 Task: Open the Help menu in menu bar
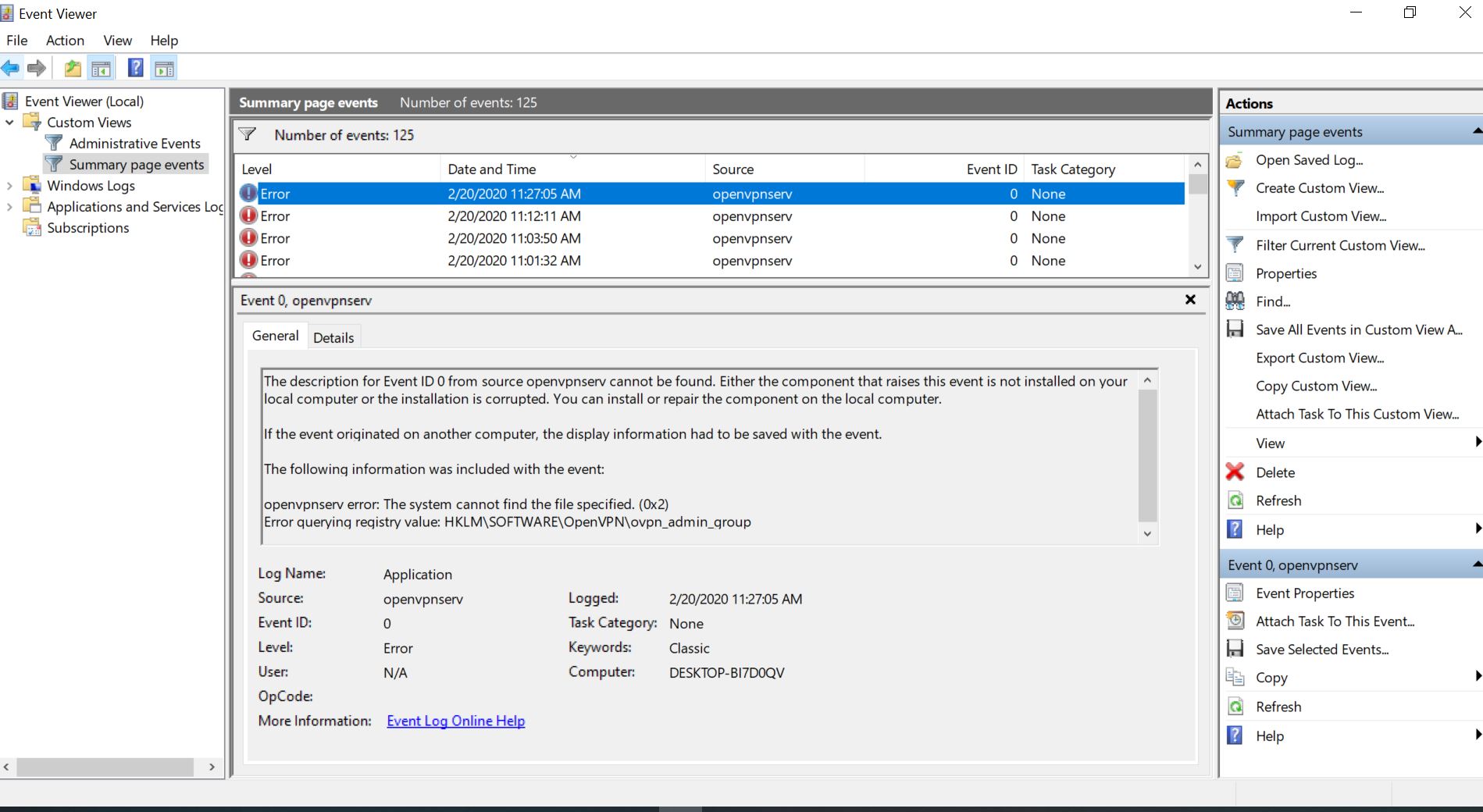[164, 41]
